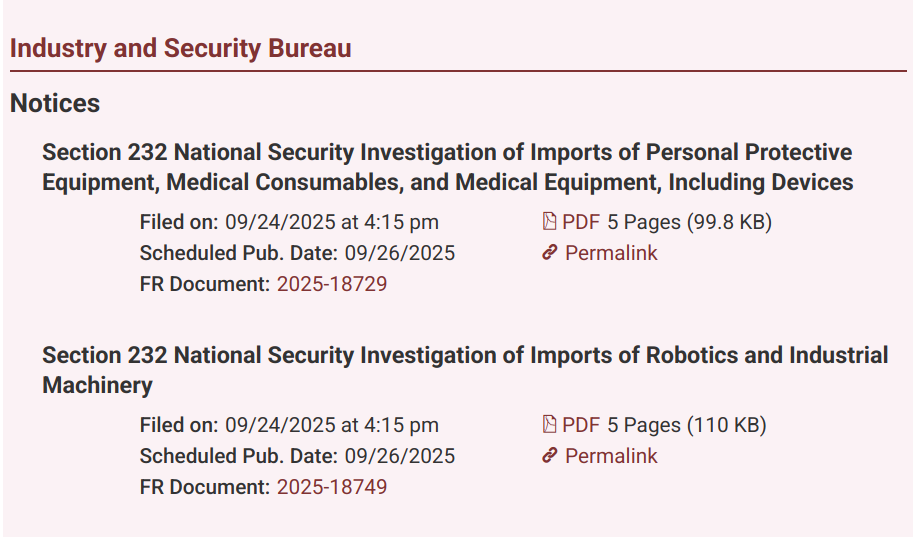Click the "5 Pages (99.8 KB)" size text

click(690, 222)
